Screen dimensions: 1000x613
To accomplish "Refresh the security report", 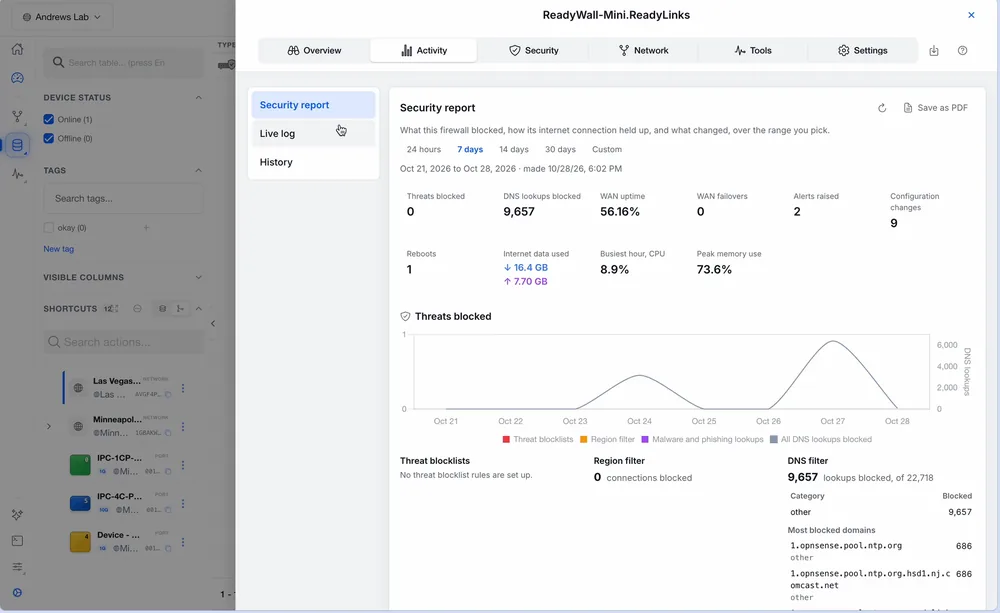I will 882,108.
